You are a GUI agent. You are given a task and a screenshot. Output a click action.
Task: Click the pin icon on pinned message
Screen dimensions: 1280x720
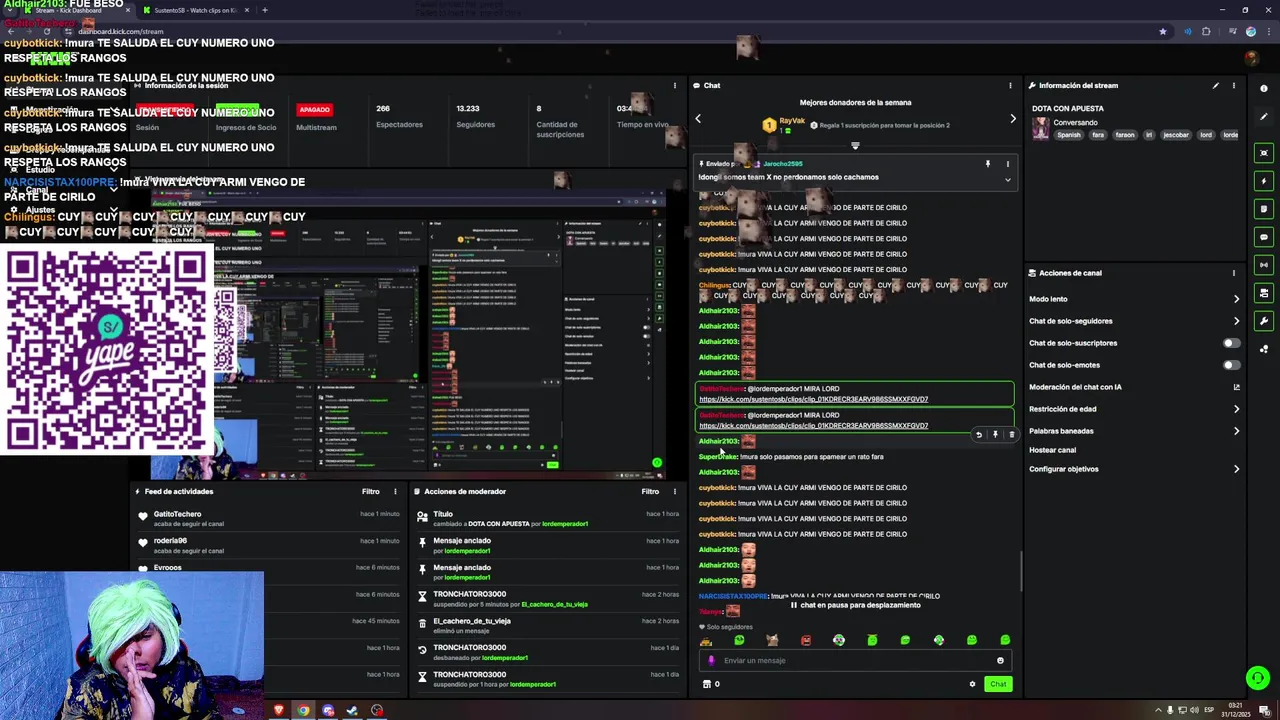987,163
